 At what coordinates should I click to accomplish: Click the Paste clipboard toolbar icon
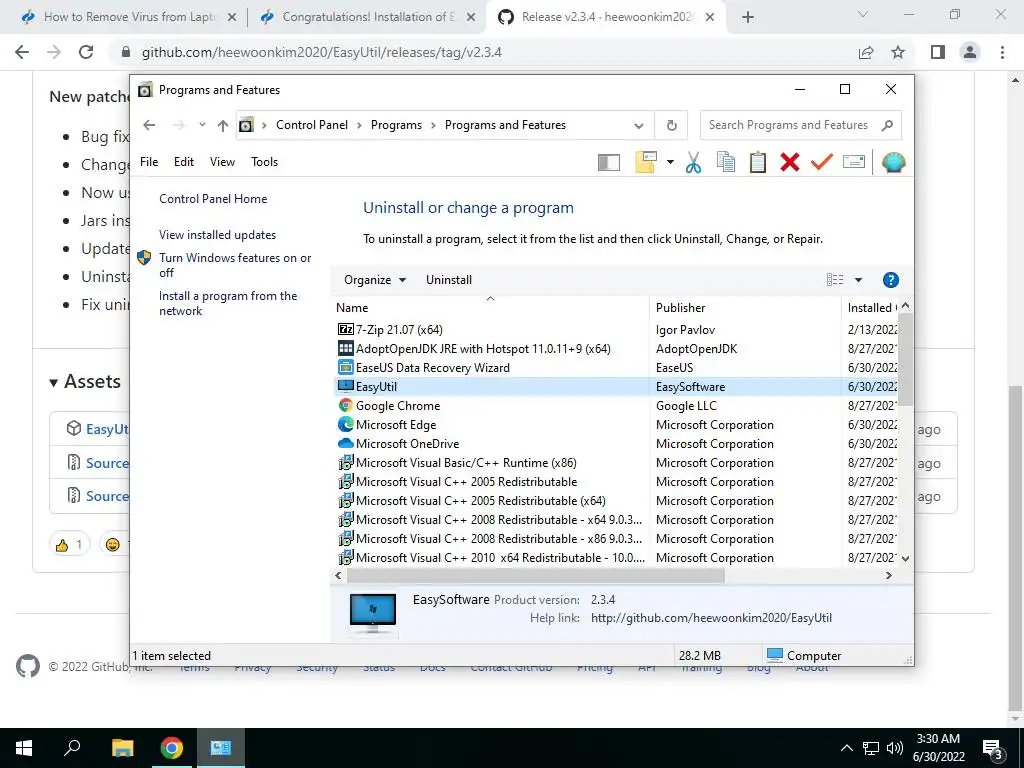(x=758, y=162)
